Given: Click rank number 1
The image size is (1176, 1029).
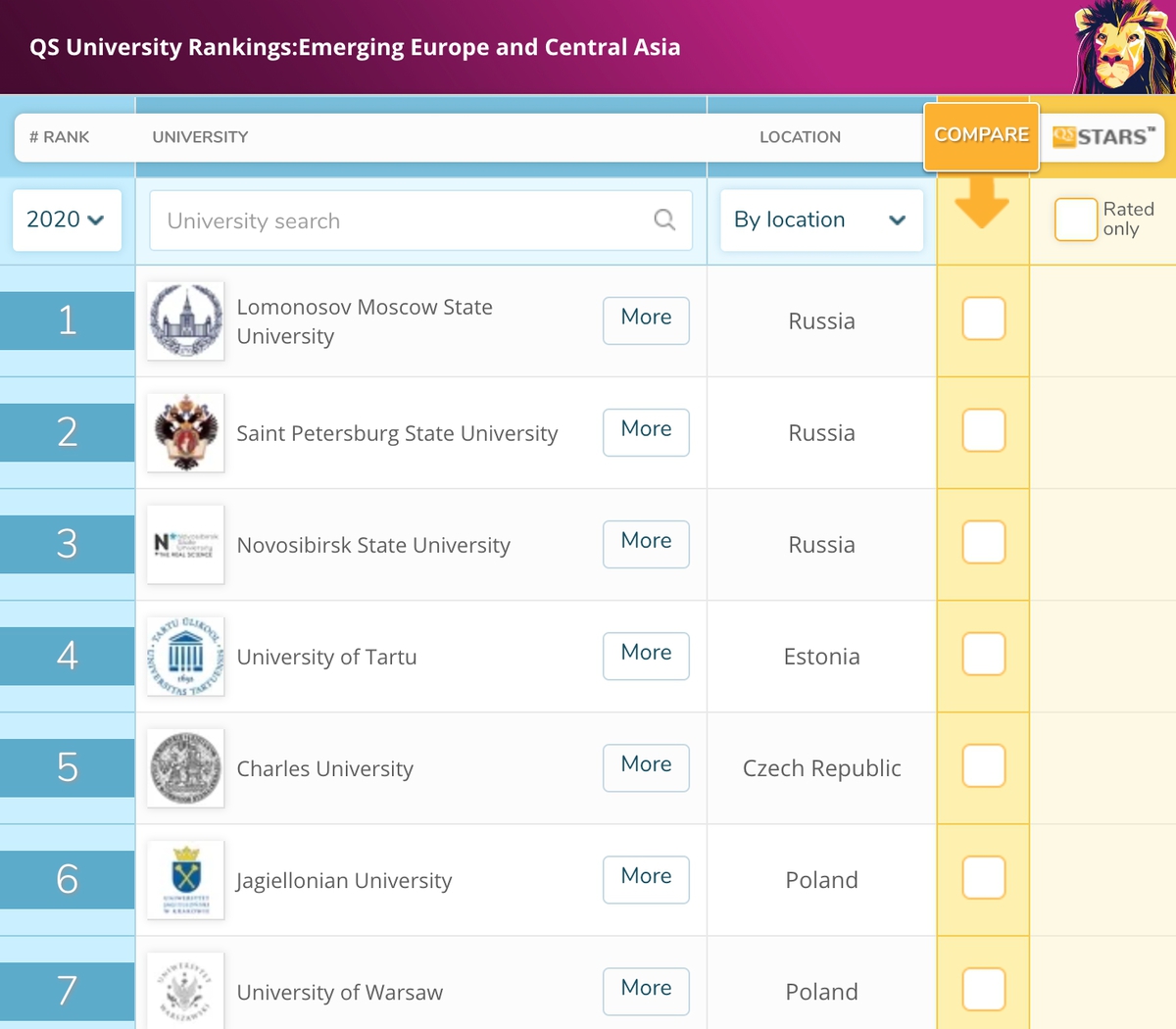Looking at the screenshot, I should 67,320.
